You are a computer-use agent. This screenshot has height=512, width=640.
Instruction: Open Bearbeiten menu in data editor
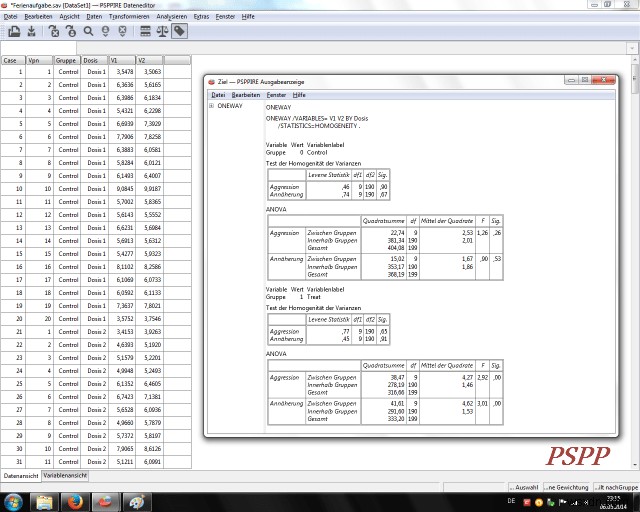click(38, 16)
